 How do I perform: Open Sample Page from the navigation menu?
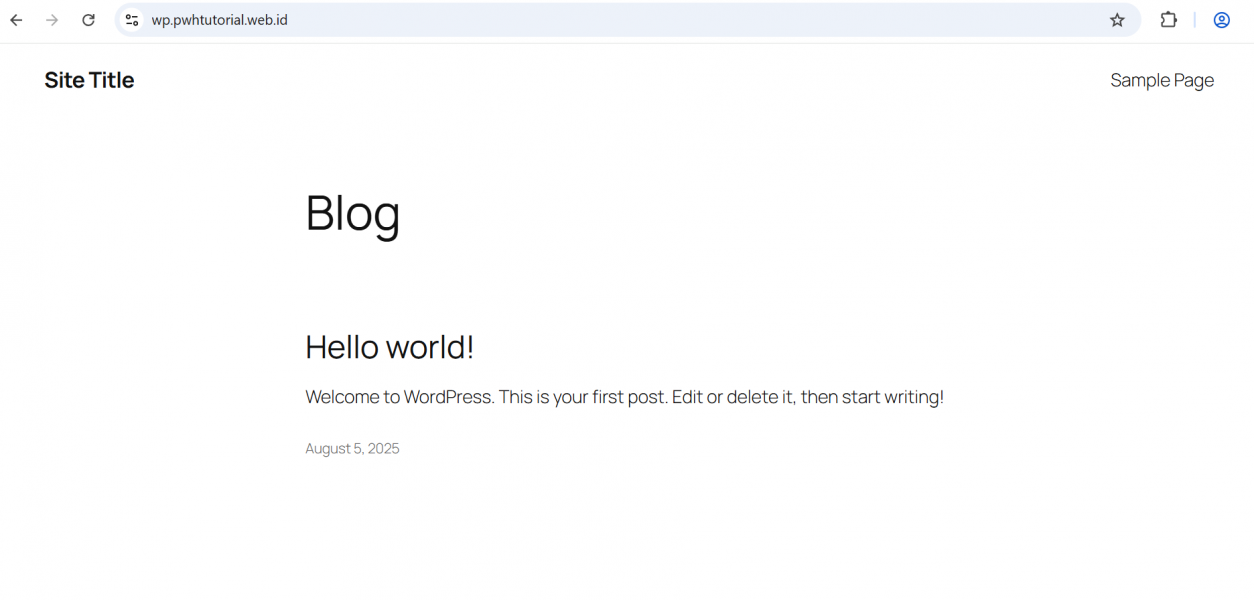pos(1162,80)
